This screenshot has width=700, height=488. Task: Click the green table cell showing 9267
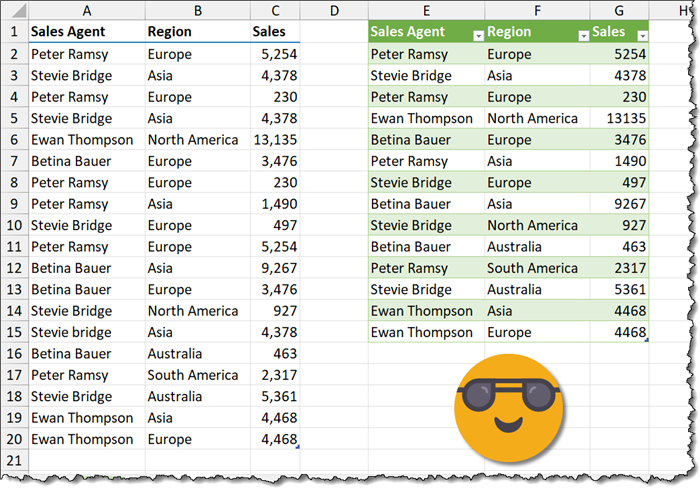tap(618, 204)
